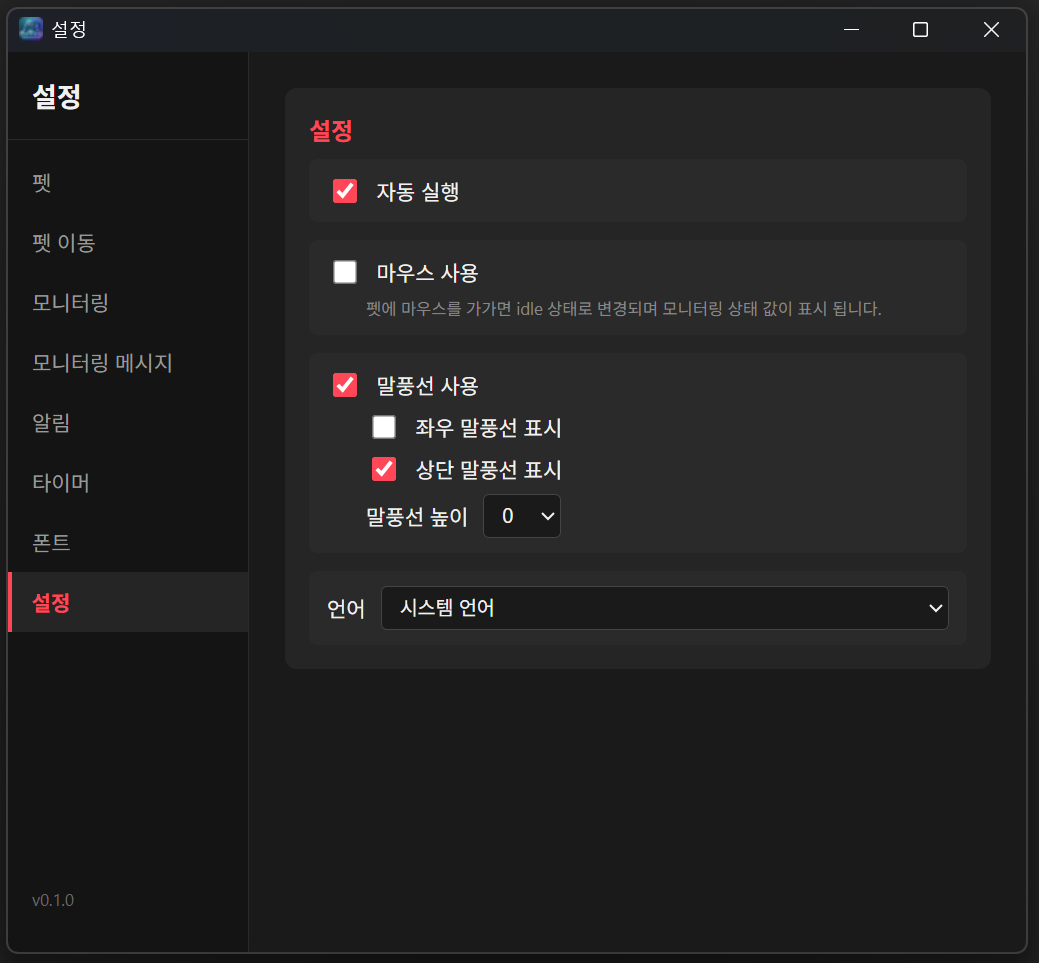Click the white 설정 sidebar header
This screenshot has width=1039, height=963.
[57, 97]
